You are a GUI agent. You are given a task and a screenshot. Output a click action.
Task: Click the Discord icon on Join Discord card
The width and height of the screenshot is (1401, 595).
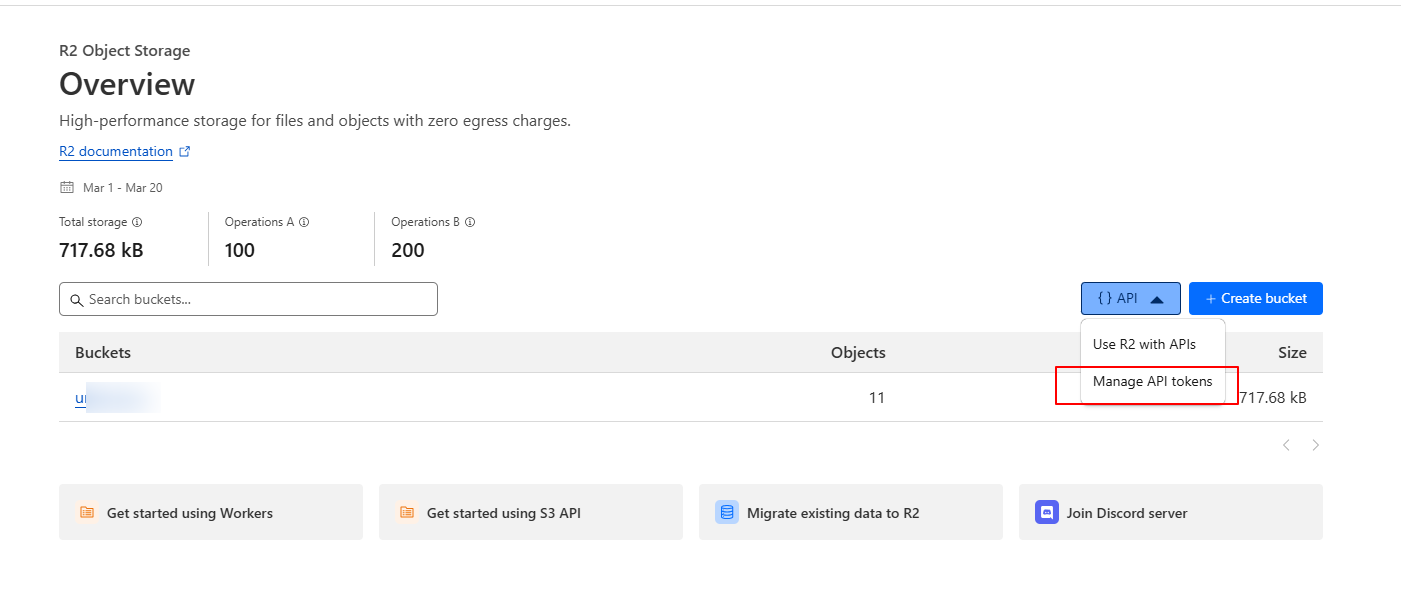(1047, 513)
